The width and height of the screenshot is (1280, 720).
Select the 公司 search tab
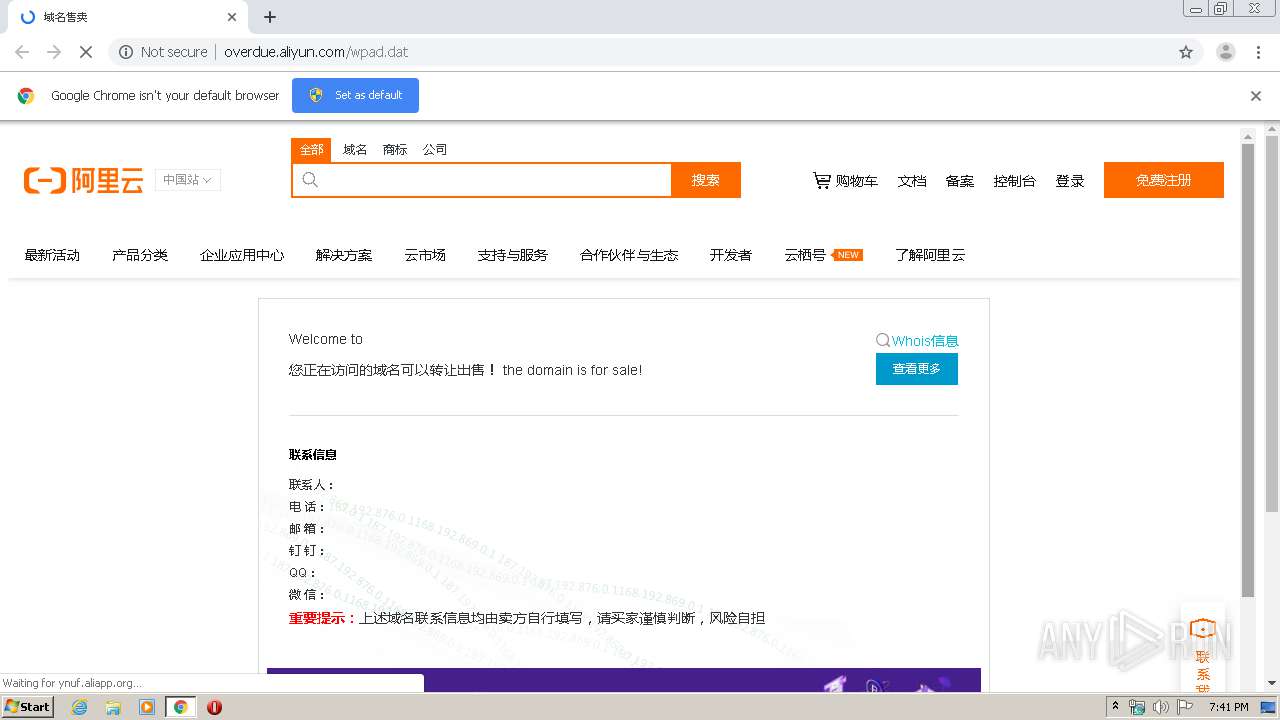pyautogui.click(x=435, y=150)
